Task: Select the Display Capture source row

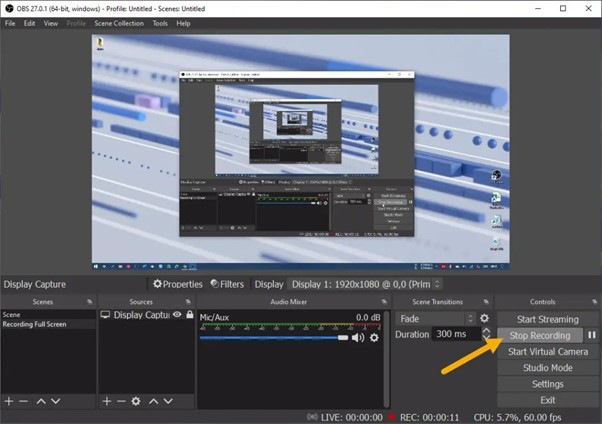Action: tap(147, 315)
